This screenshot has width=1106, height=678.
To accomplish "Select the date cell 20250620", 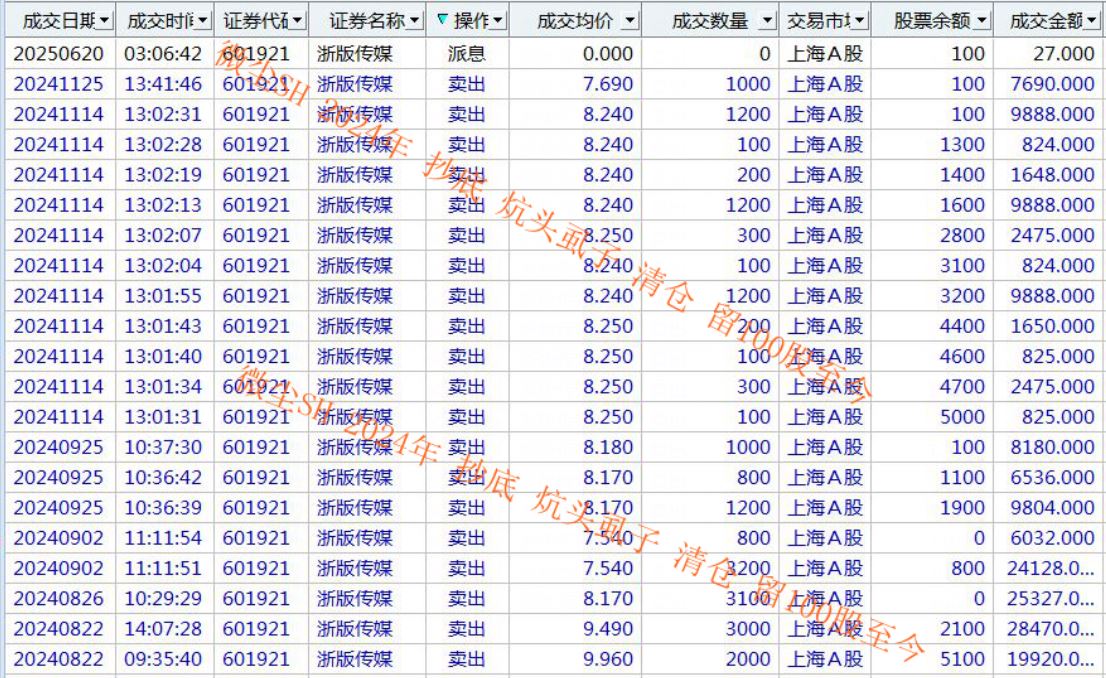I will 59,54.
